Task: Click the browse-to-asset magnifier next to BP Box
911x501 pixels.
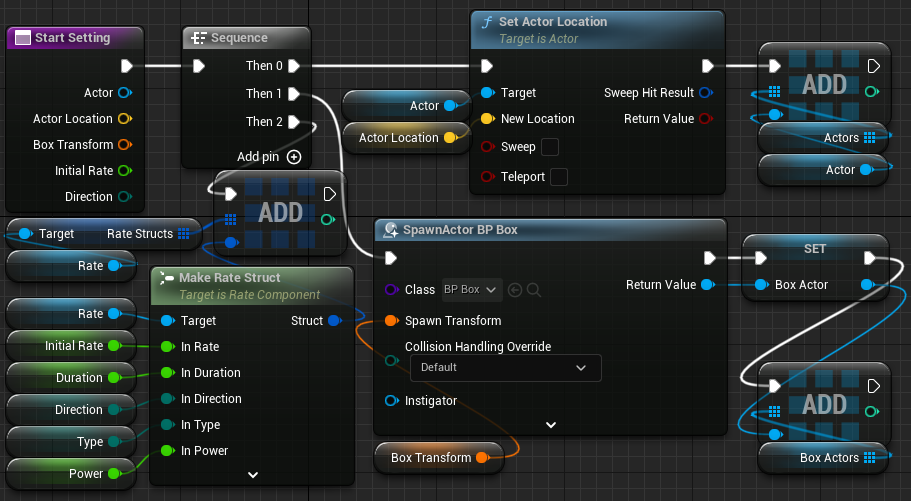Action: [534, 290]
